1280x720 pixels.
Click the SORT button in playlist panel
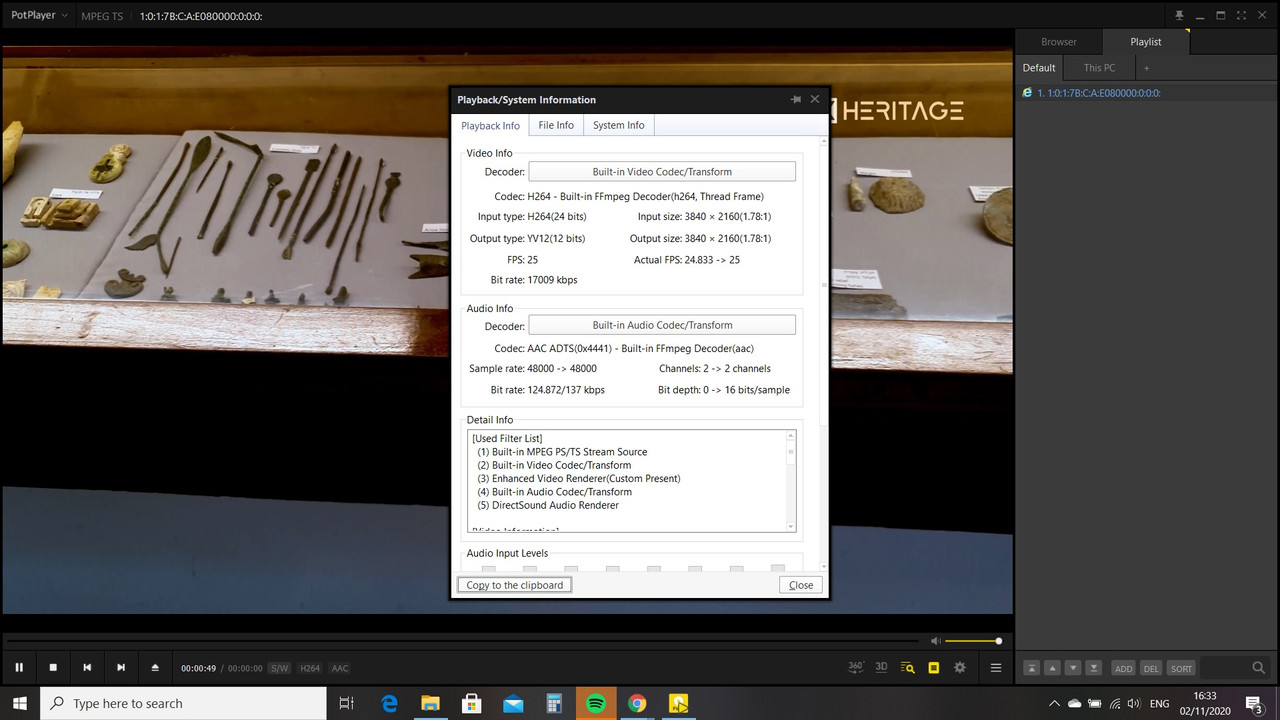coord(1181,668)
